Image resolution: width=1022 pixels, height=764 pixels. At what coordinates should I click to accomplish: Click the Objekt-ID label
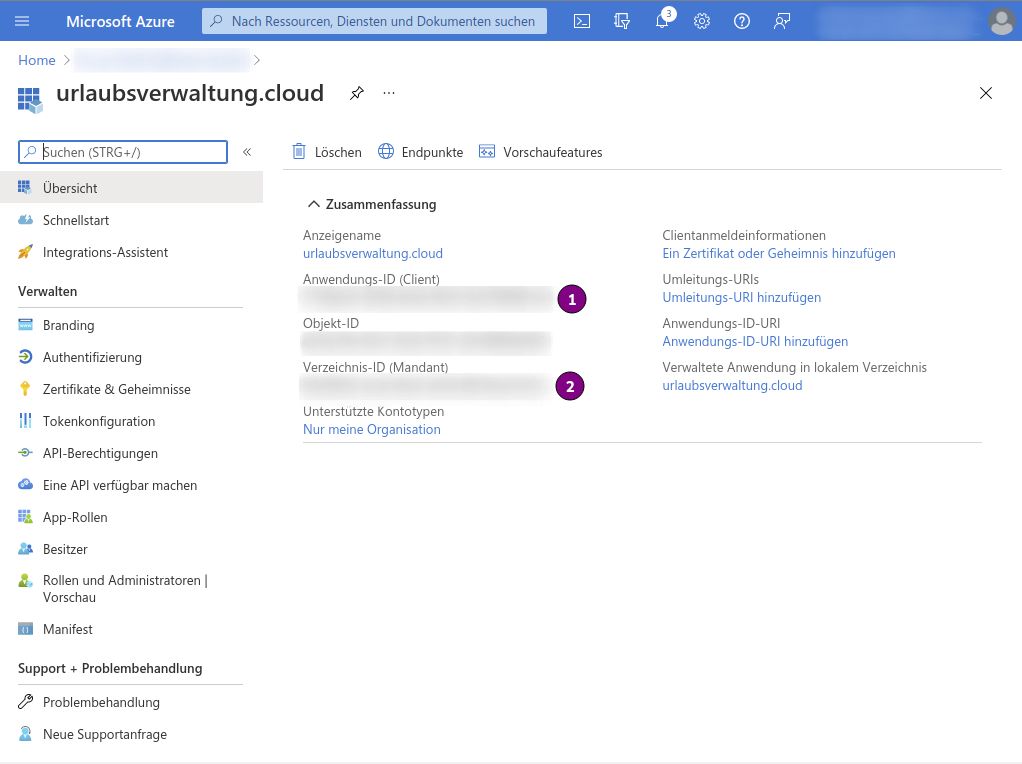331,323
